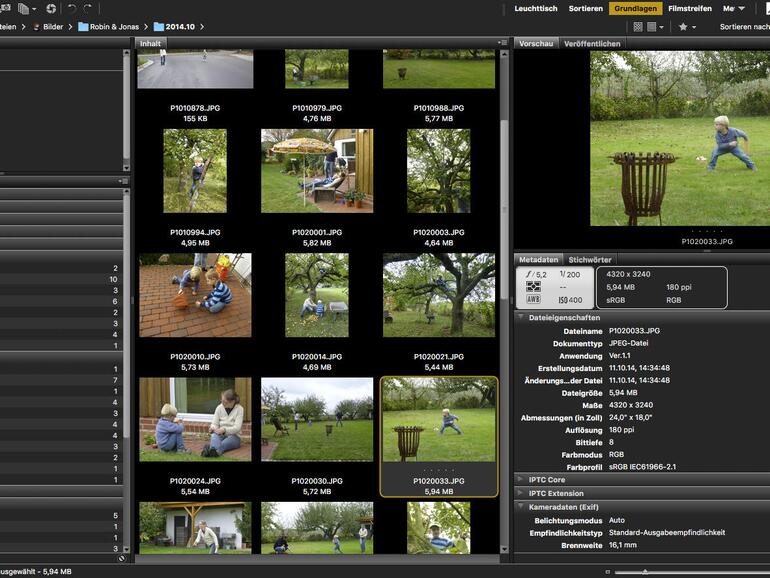The height and width of the screenshot is (578, 770).
Task: Click the Bilder breadcrumb label
Action: click(53, 27)
